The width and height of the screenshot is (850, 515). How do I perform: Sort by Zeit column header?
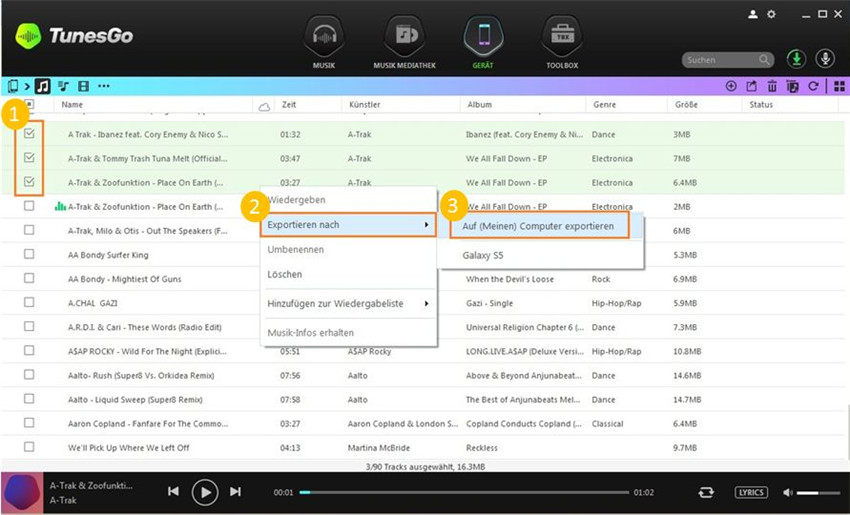click(289, 105)
